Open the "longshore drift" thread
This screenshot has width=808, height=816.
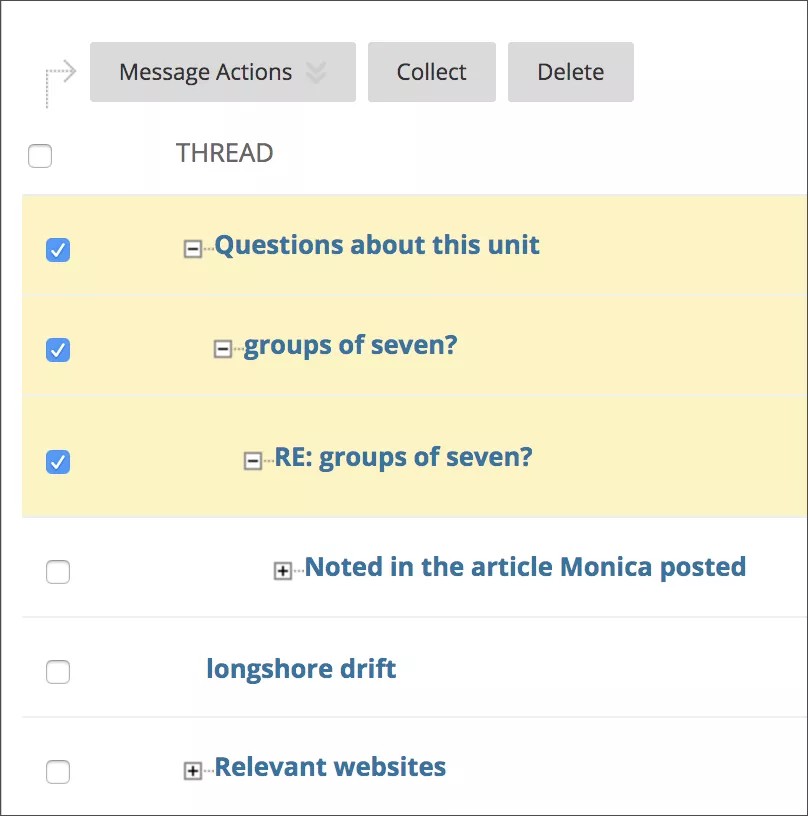click(x=301, y=669)
